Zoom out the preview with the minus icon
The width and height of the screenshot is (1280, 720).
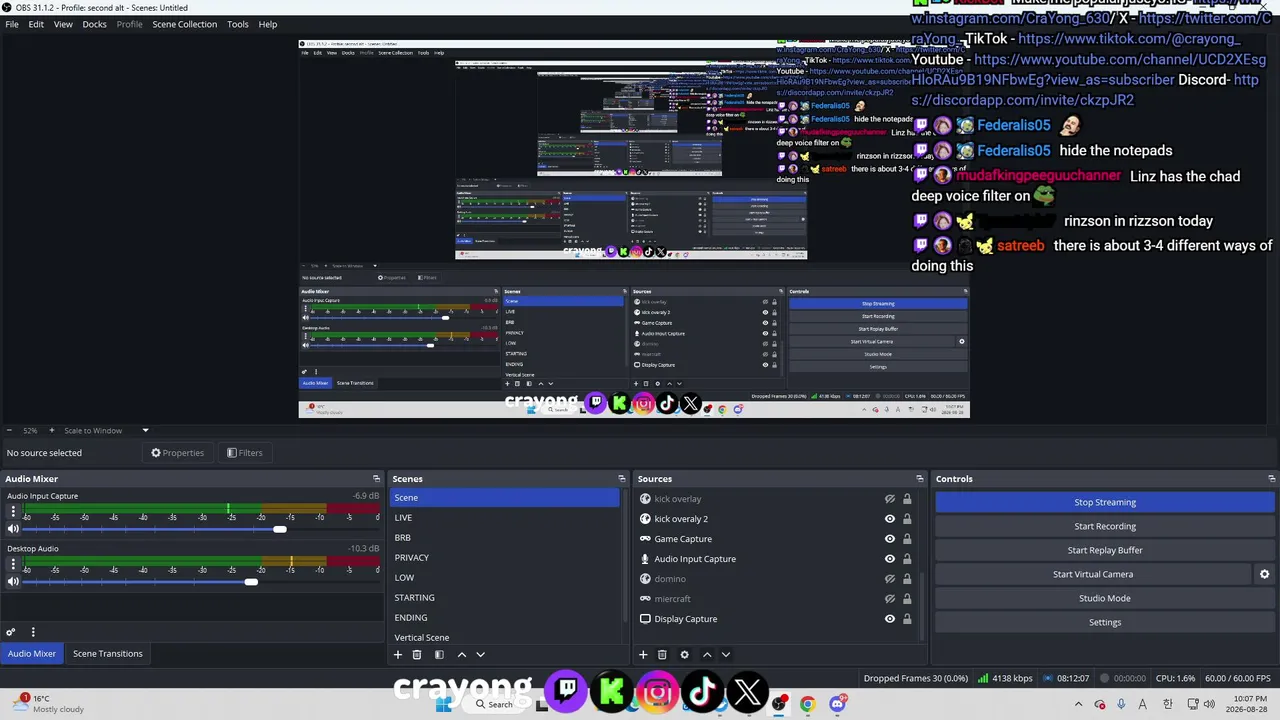click(10, 431)
